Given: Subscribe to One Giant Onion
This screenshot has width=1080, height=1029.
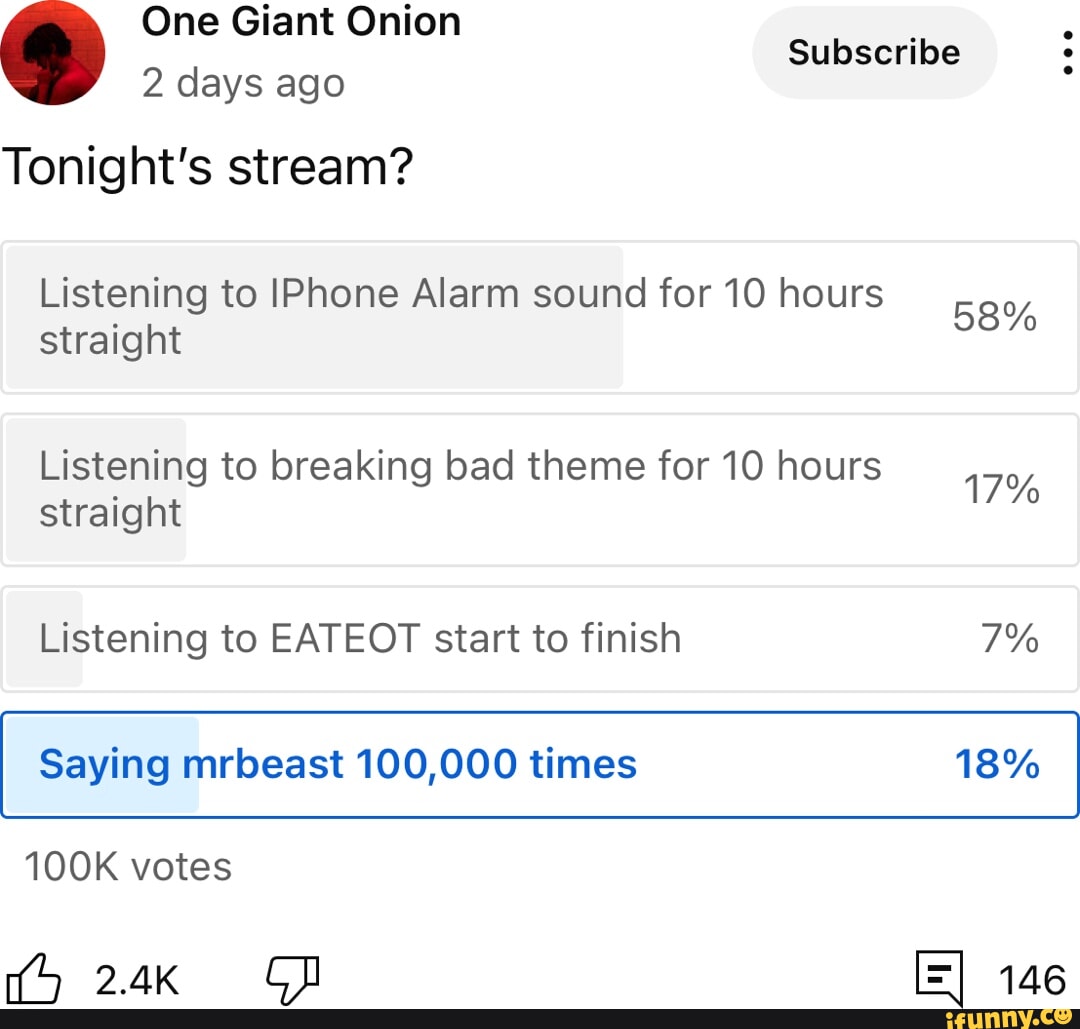Looking at the screenshot, I should [874, 52].
